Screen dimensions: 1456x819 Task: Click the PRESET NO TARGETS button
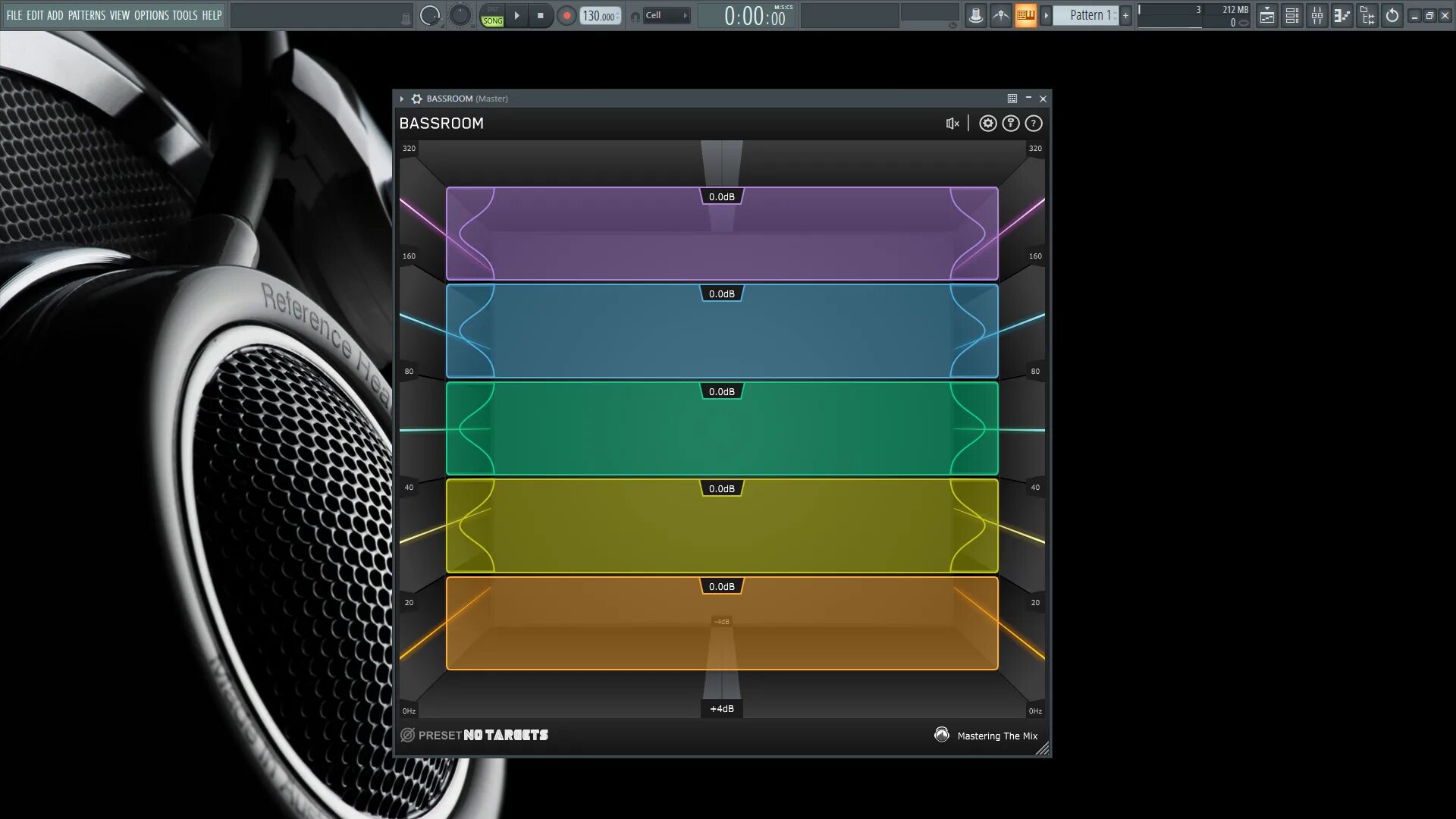point(483,735)
